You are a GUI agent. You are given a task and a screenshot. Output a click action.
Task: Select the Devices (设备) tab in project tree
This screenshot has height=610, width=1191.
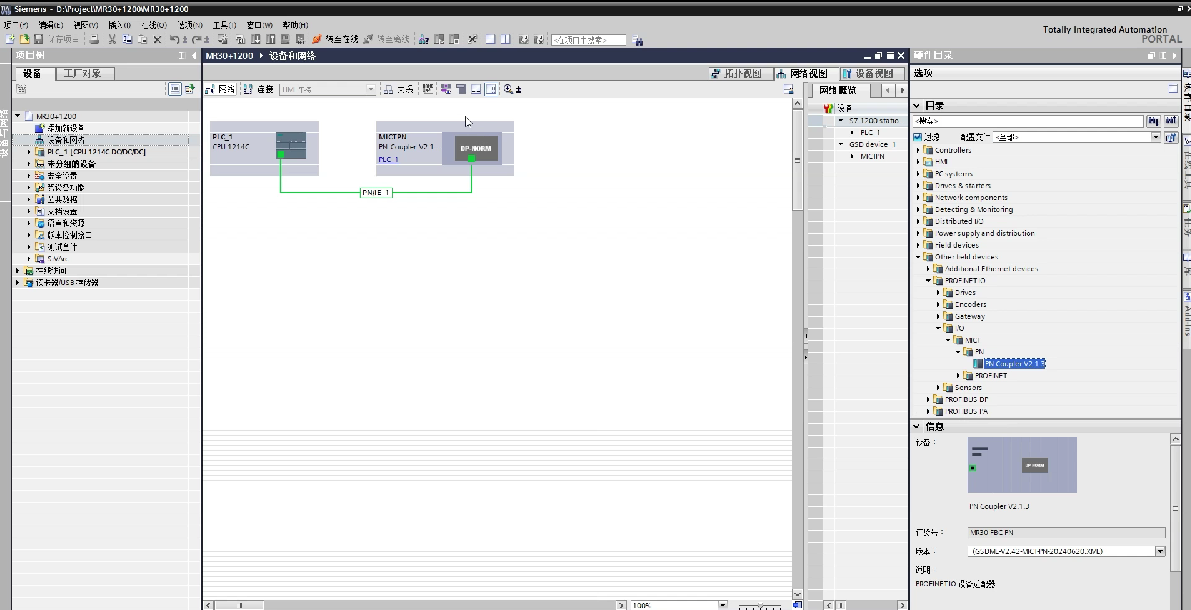33,74
